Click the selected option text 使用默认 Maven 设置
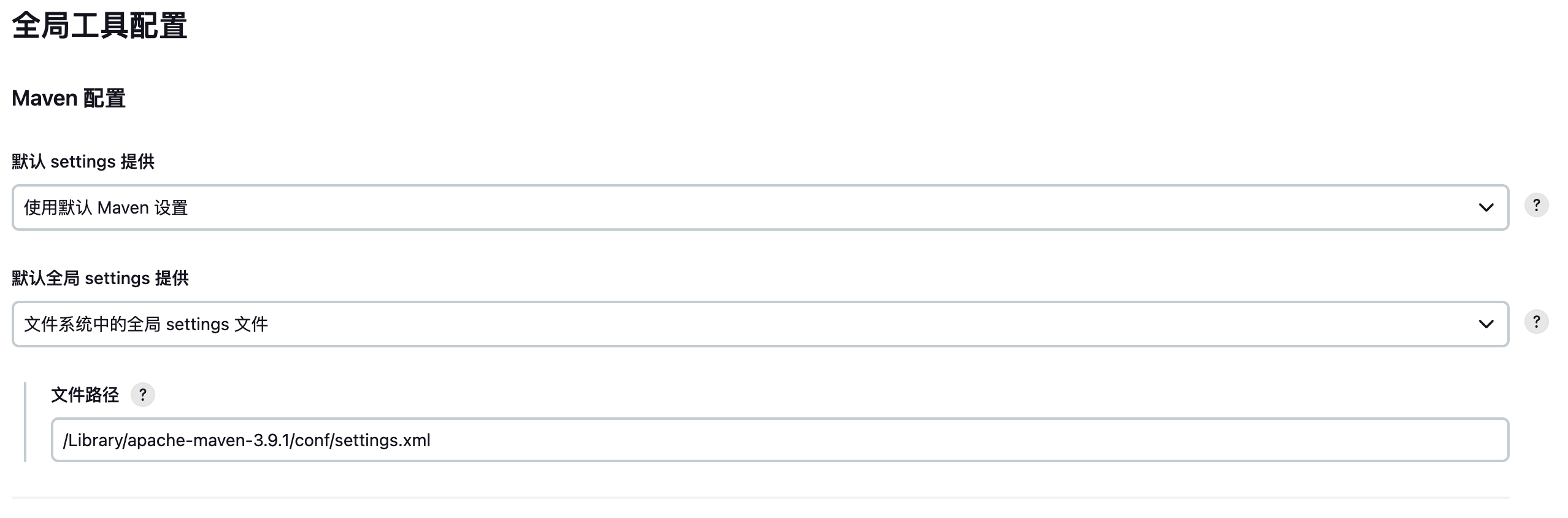The image size is (1568, 518). pyautogui.click(x=106, y=208)
